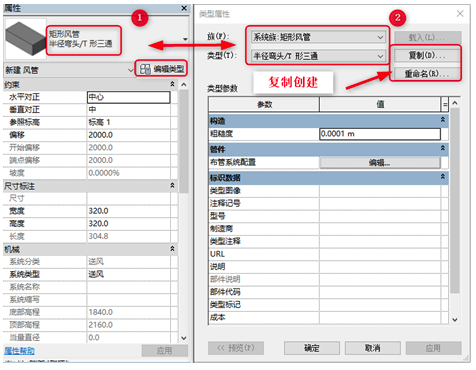Open the 族(F) family dropdown
Image resolution: width=476 pixels, height=370 pixels.
pyautogui.click(x=318, y=37)
